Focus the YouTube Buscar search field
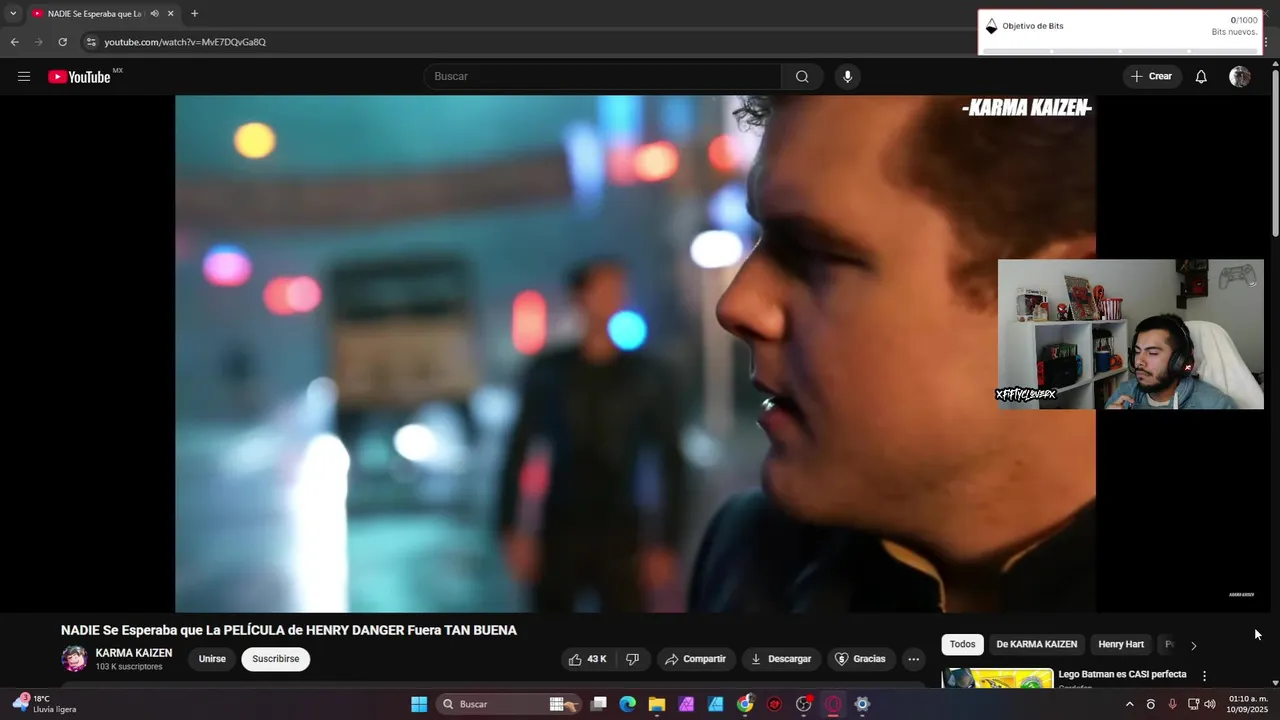Viewport: 1280px width, 720px height. coord(603,77)
